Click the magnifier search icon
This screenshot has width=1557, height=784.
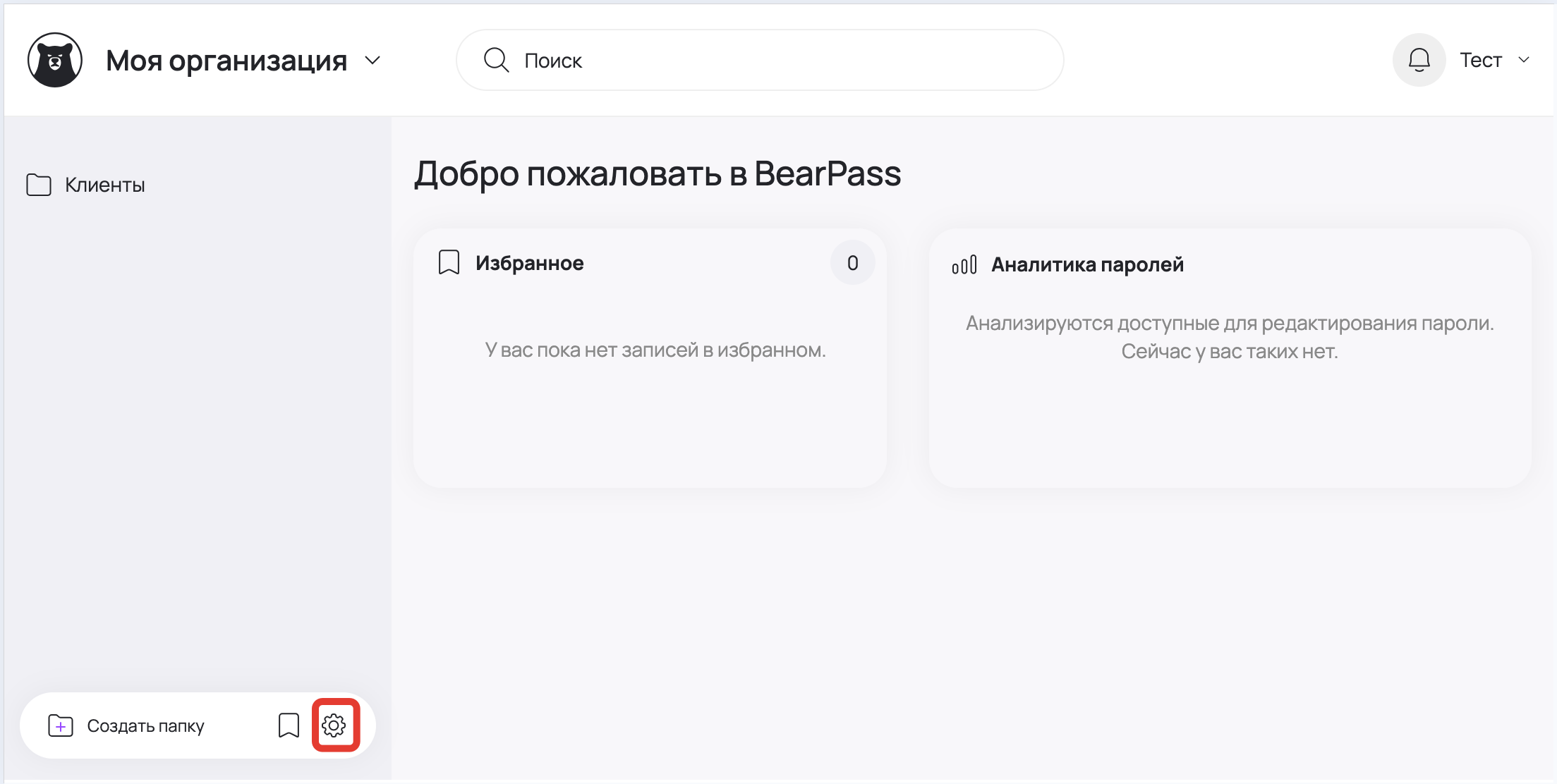(496, 61)
